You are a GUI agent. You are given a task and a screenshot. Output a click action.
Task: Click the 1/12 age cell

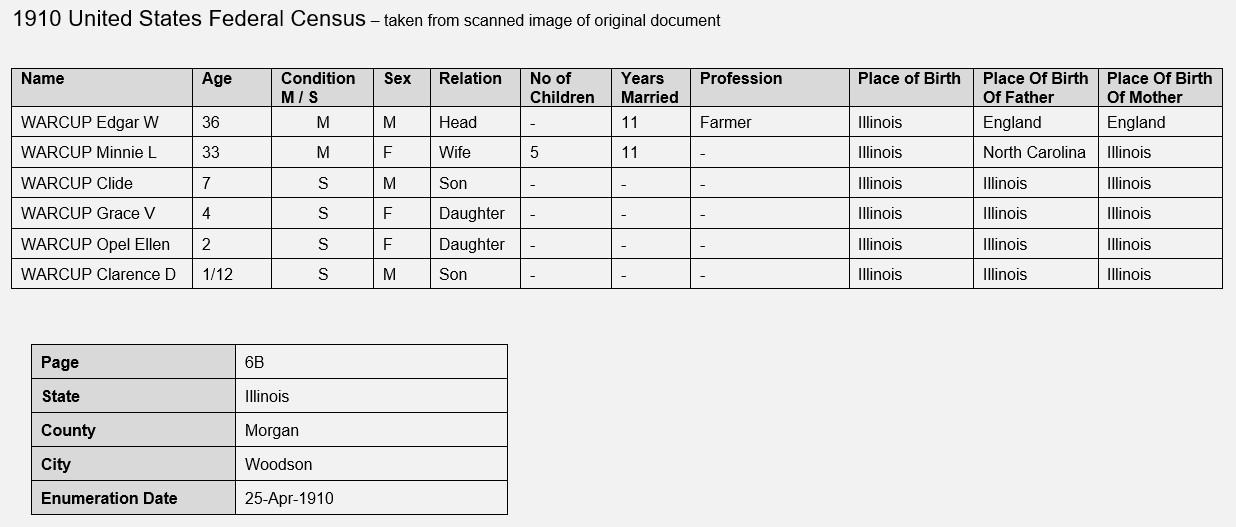pyautogui.click(x=232, y=274)
